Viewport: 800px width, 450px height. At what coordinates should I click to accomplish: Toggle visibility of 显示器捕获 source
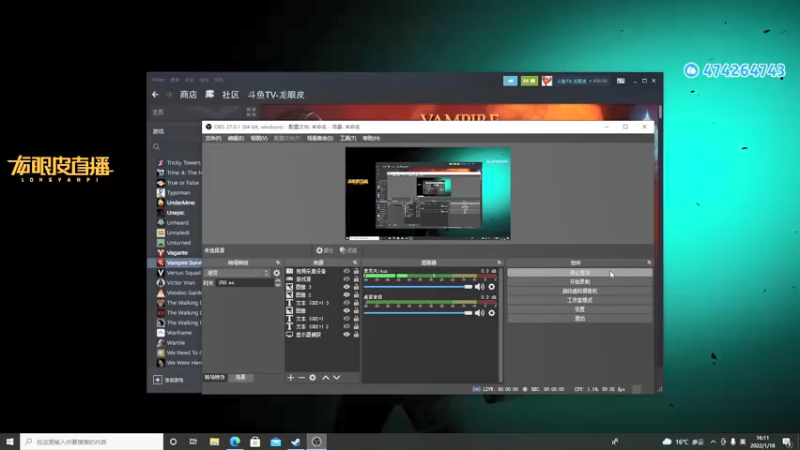[x=346, y=335]
